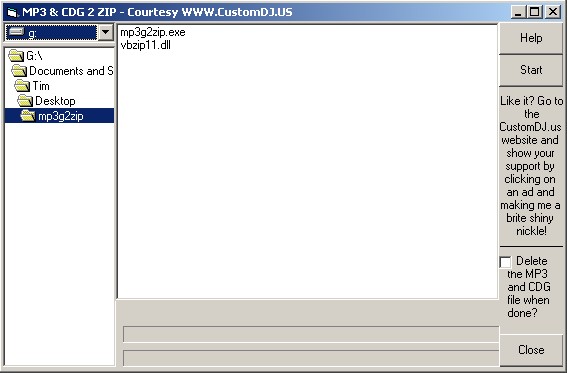Select vbzip11.dll in the file list
Viewport: 567px width, 373px height.
(x=145, y=45)
